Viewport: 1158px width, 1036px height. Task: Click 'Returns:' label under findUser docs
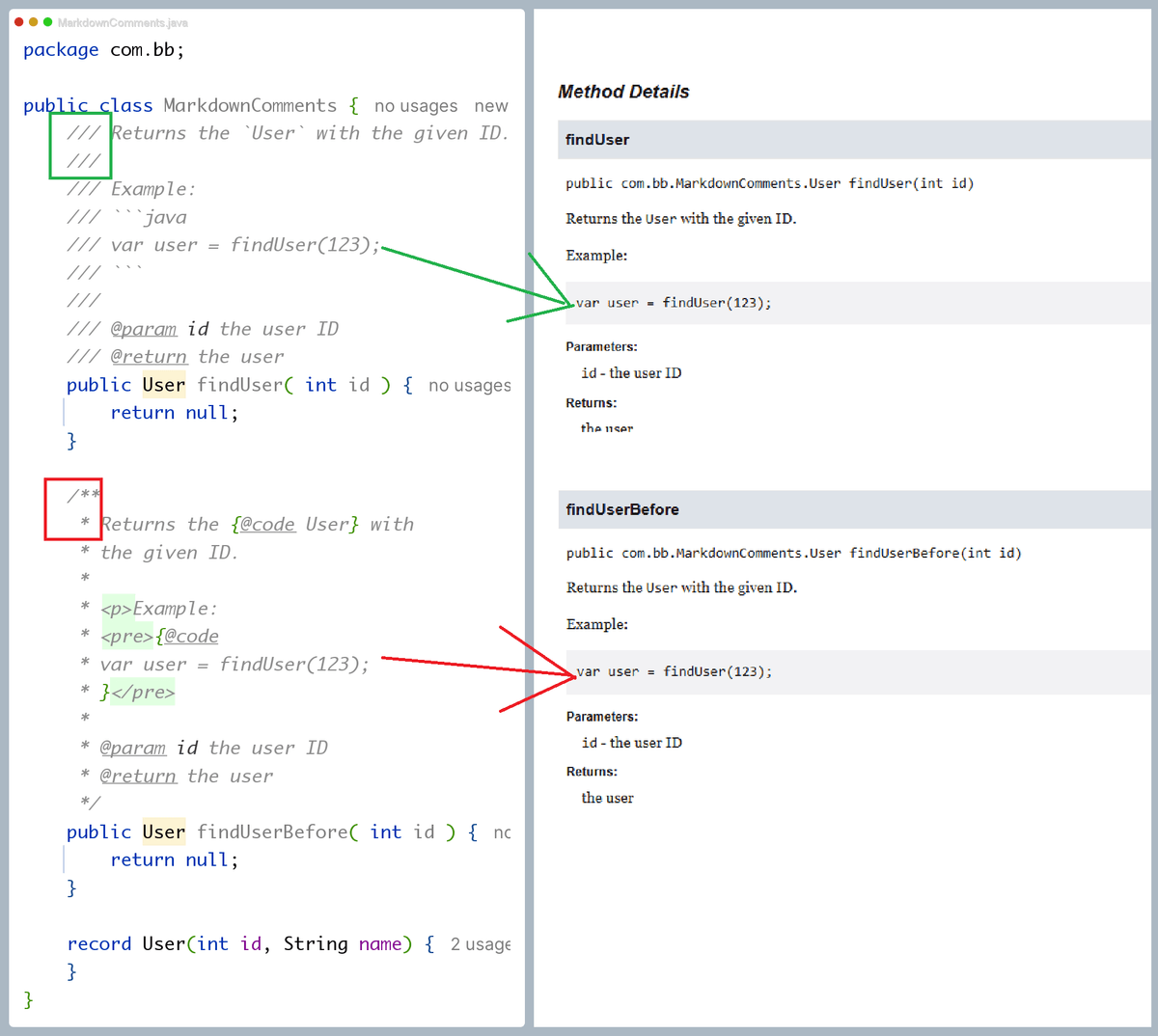(x=592, y=403)
